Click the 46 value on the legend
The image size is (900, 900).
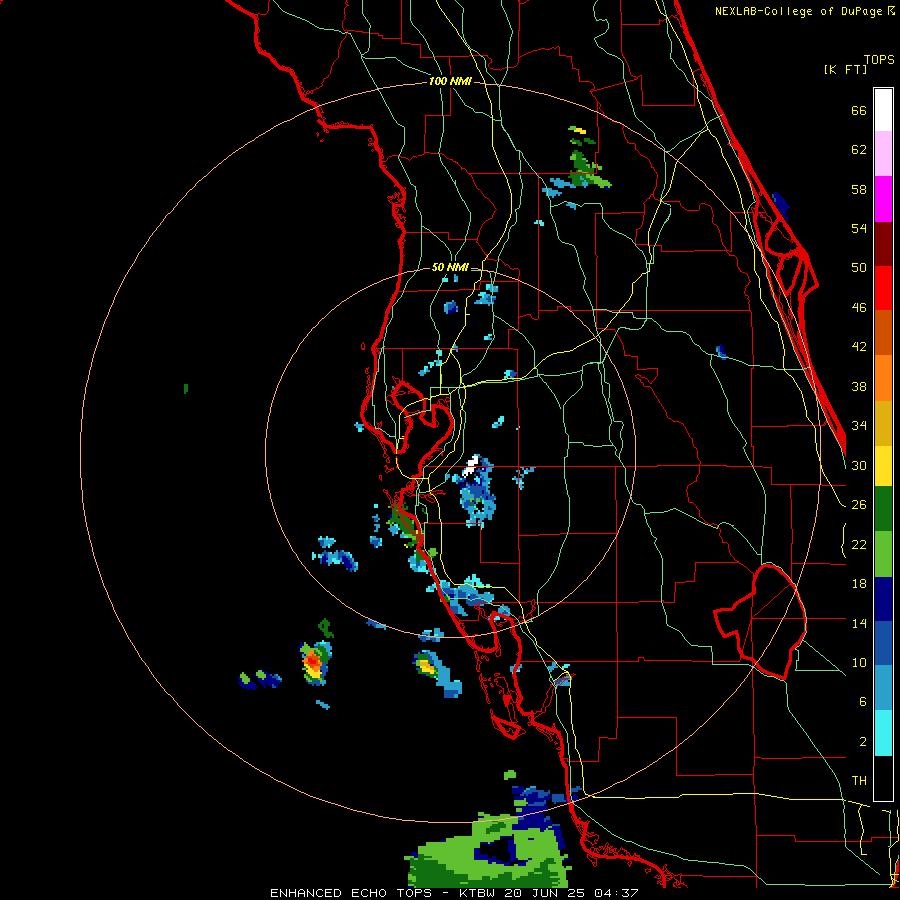(x=859, y=308)
